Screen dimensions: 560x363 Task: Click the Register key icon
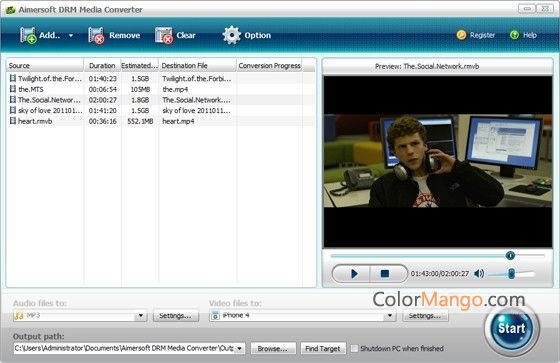coord(461,35)
